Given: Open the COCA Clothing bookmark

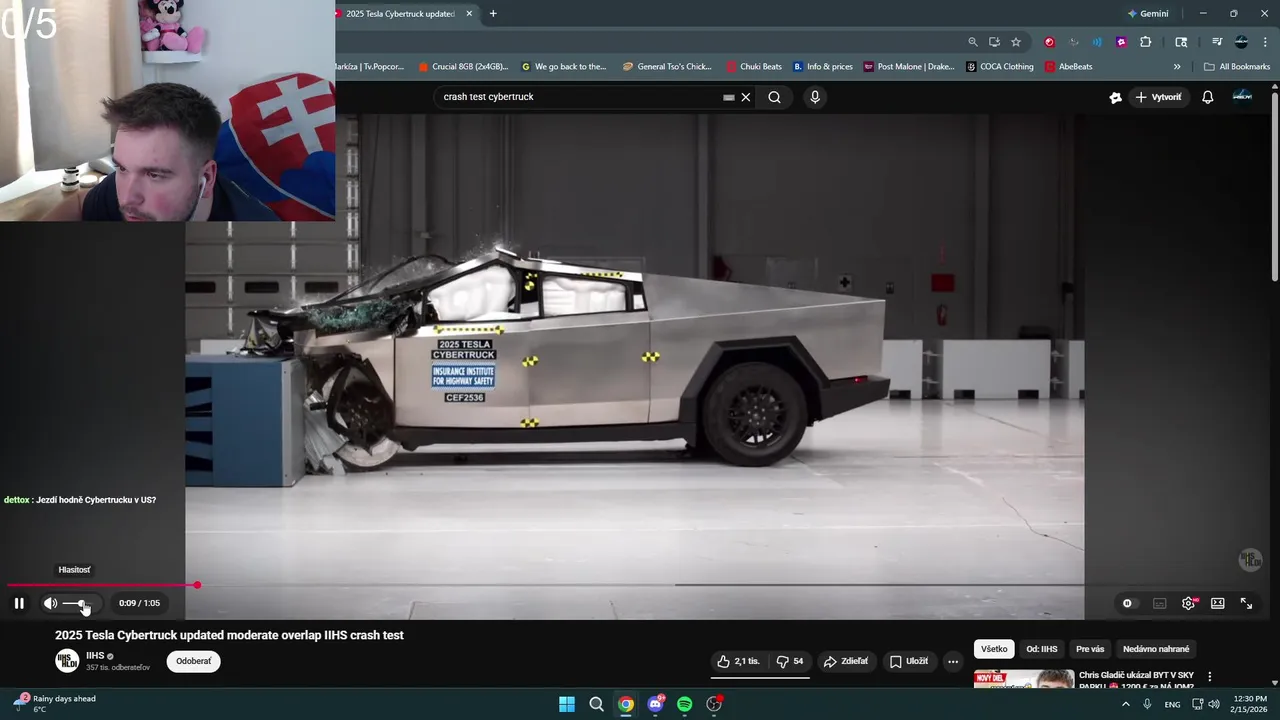Looking at the screenshot, I should [x=1000, y=67].
